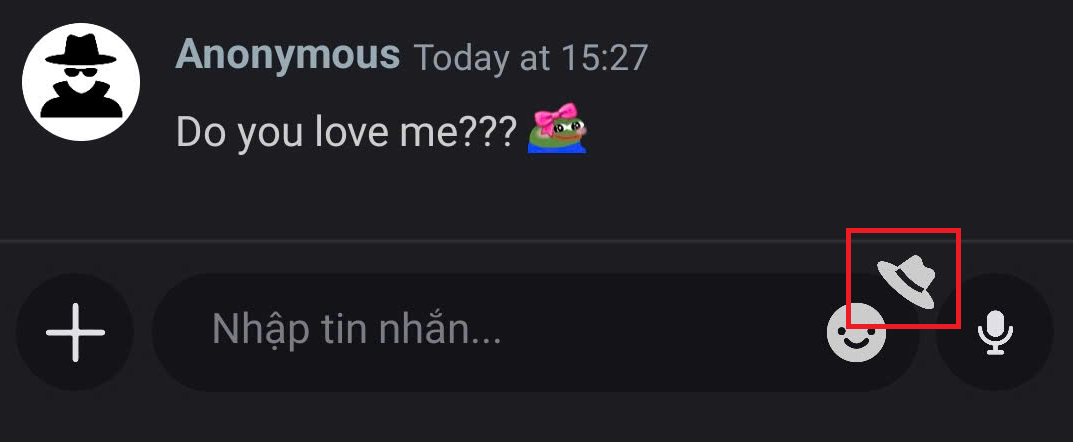This screenshot has height=442, width=1073.
Task: Open the plus attachment menu
Action: tap(75, 331)
